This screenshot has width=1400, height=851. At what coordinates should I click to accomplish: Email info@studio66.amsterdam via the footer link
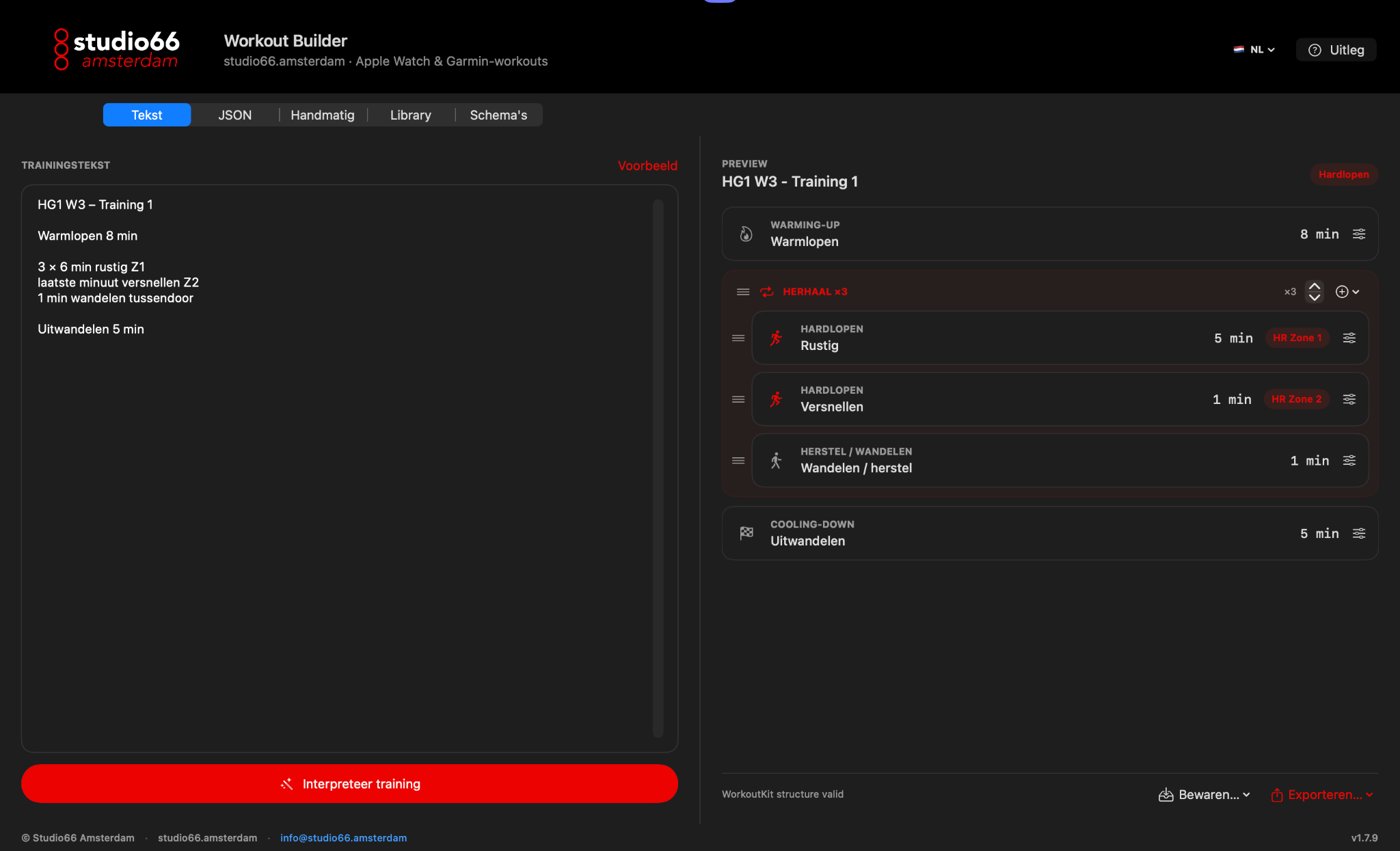click(343, 838)
